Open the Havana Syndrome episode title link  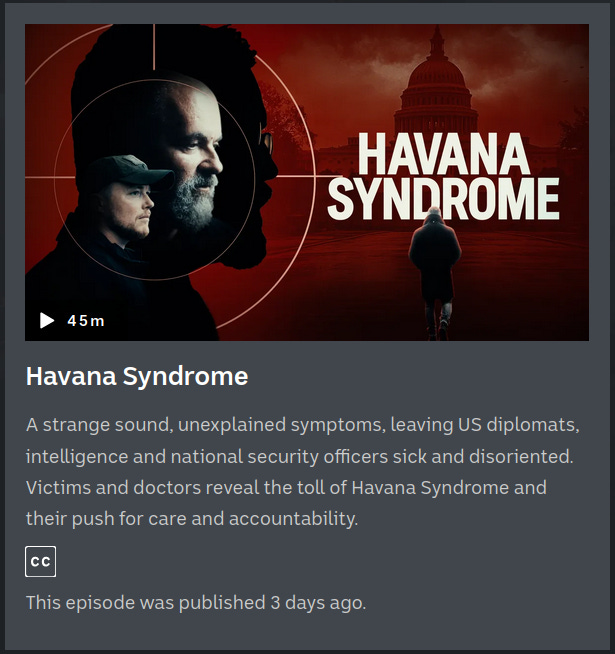click(137, 376)
